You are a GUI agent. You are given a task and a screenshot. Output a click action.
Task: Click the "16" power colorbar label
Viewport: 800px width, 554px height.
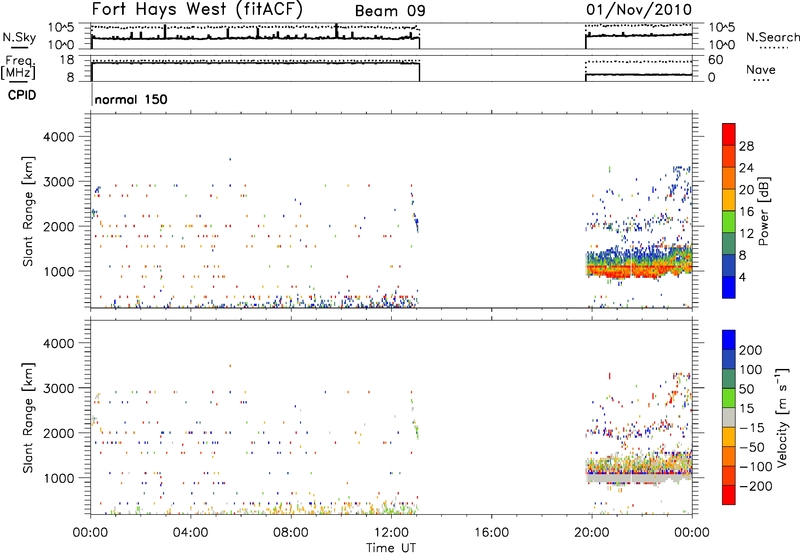pos(746,212)
